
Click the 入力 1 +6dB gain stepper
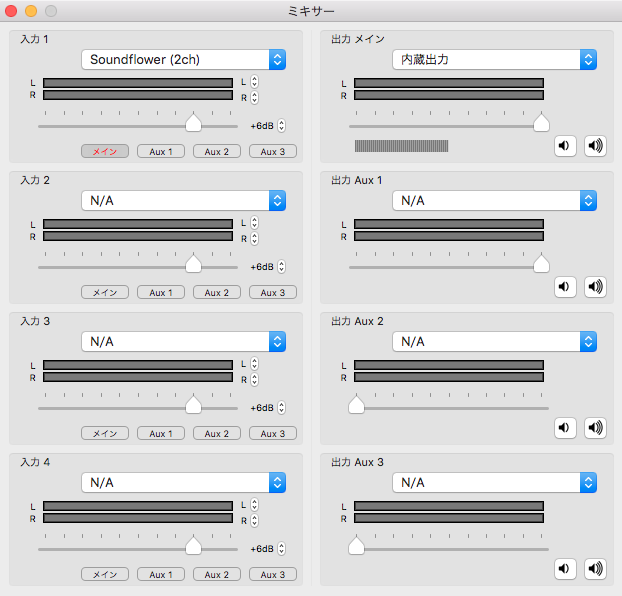click(x=281, y=126)
